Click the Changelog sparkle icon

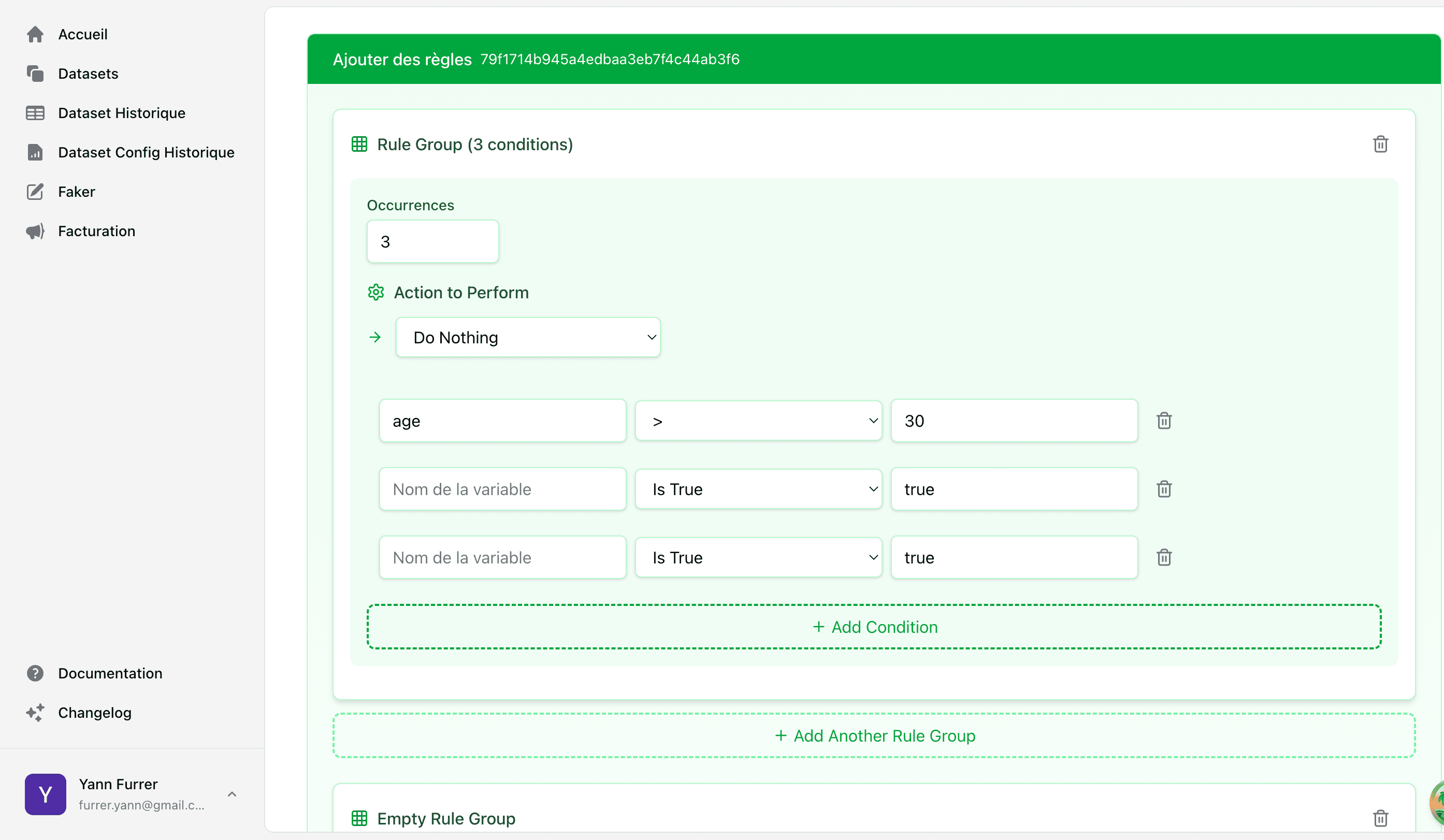tap(35, 713)
